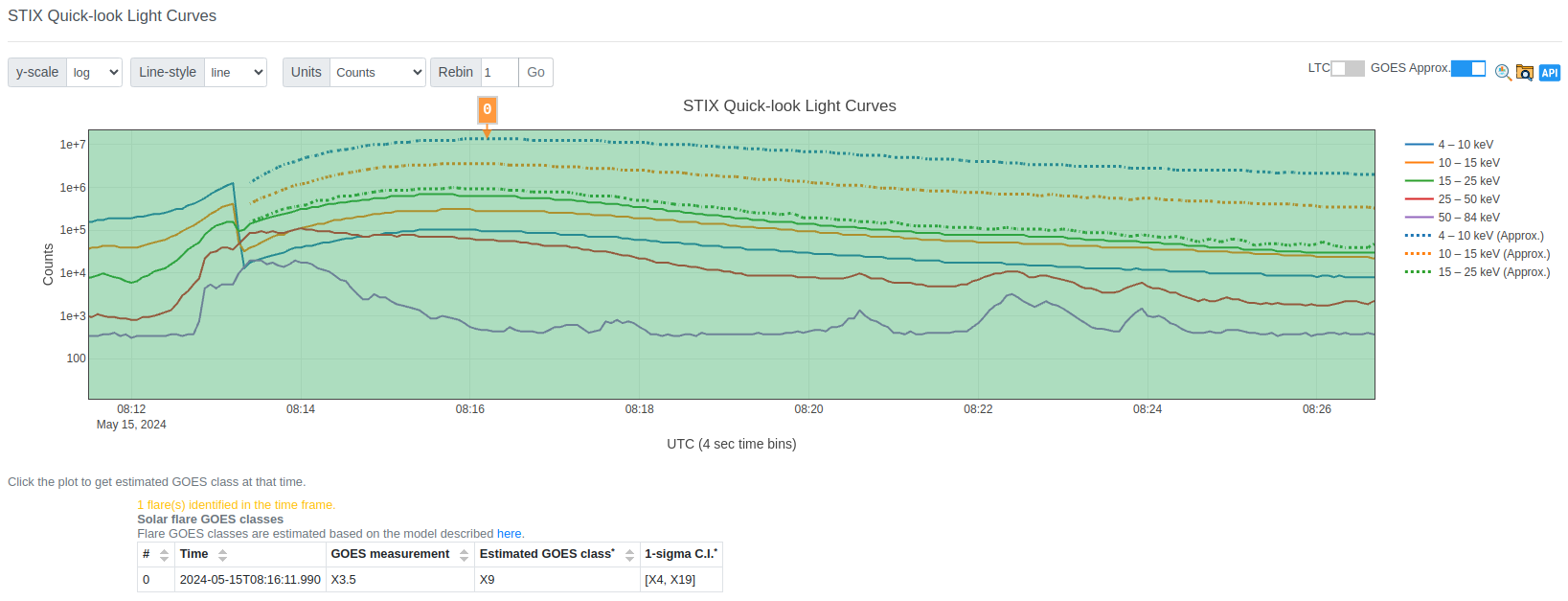Image resolution: width=1568 pixels, height=601 pixels.
Task: Click the blue API icon
Action: 1550,72
